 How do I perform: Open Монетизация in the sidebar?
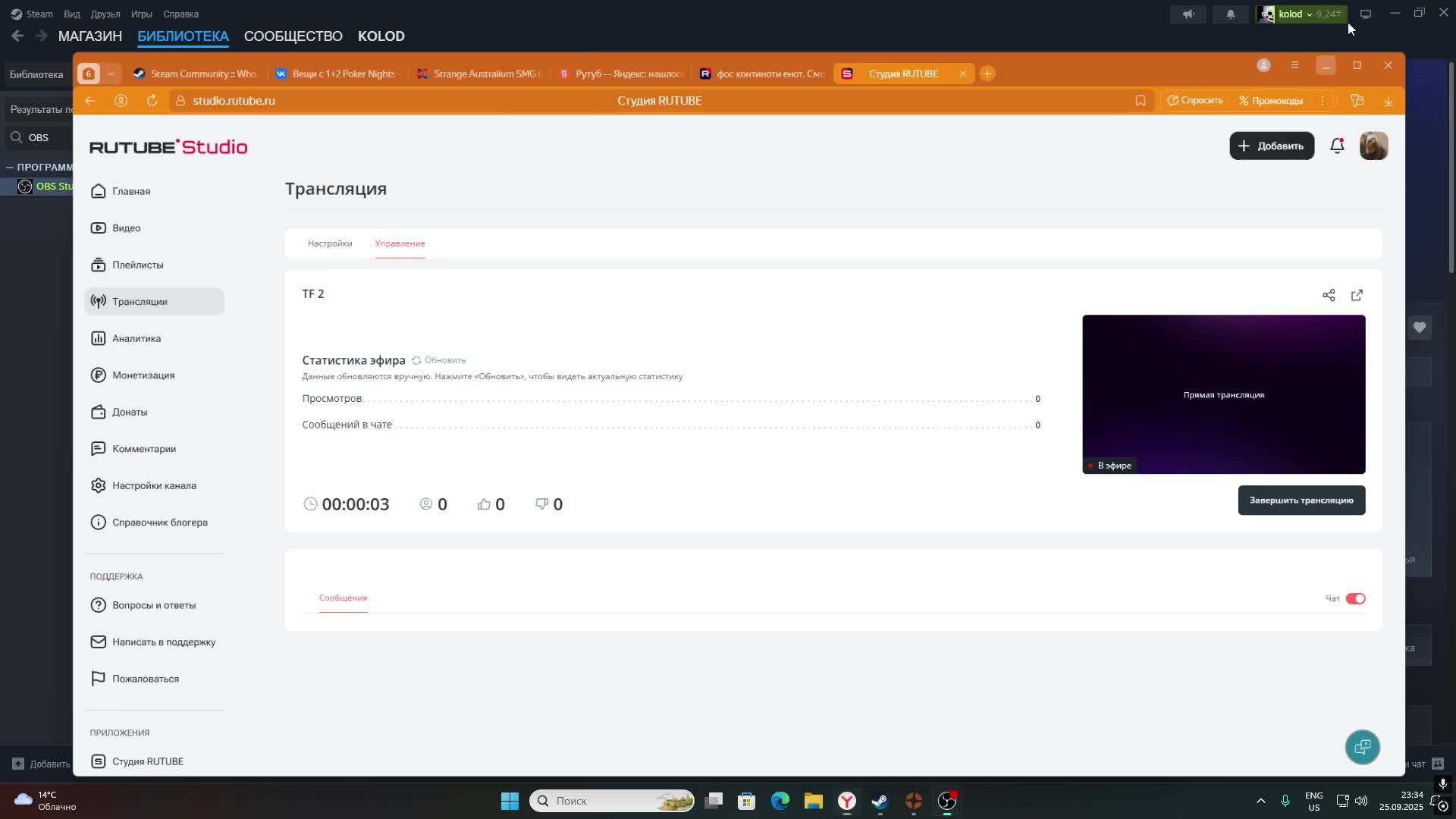point(143,375)
